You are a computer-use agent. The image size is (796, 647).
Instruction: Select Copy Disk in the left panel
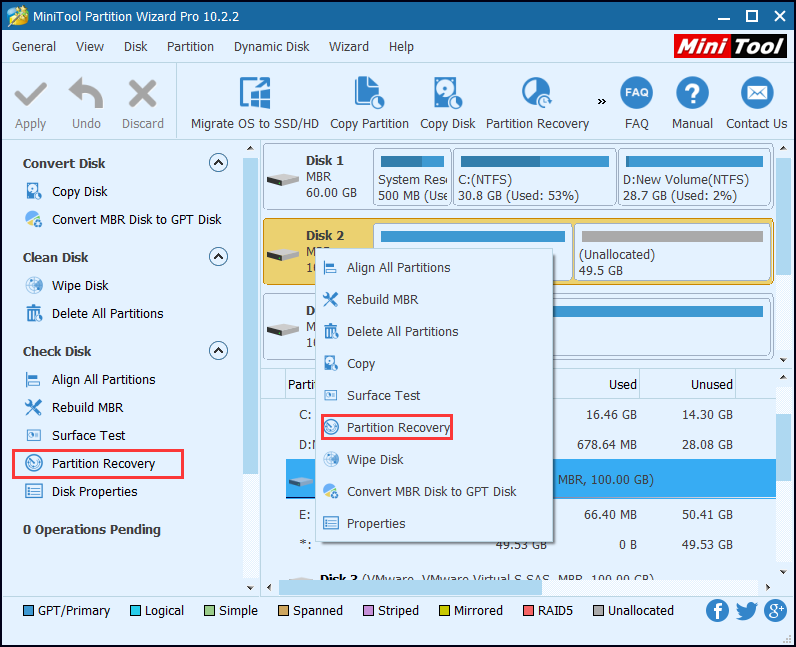coord(79,191)
